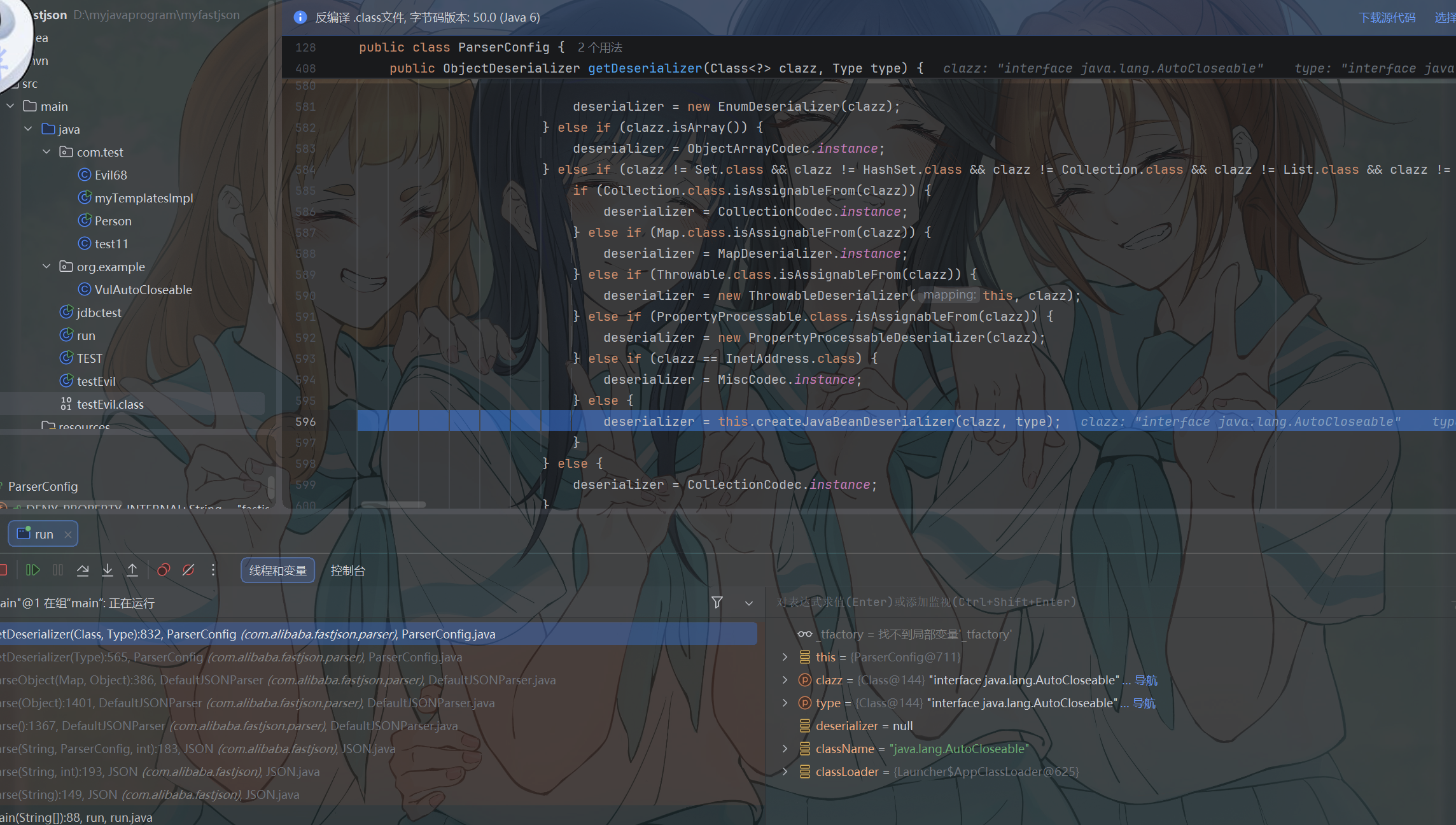Select the 线程和变量 tab
Screen dimensions: 1456x825
click(x=277, y=570)
